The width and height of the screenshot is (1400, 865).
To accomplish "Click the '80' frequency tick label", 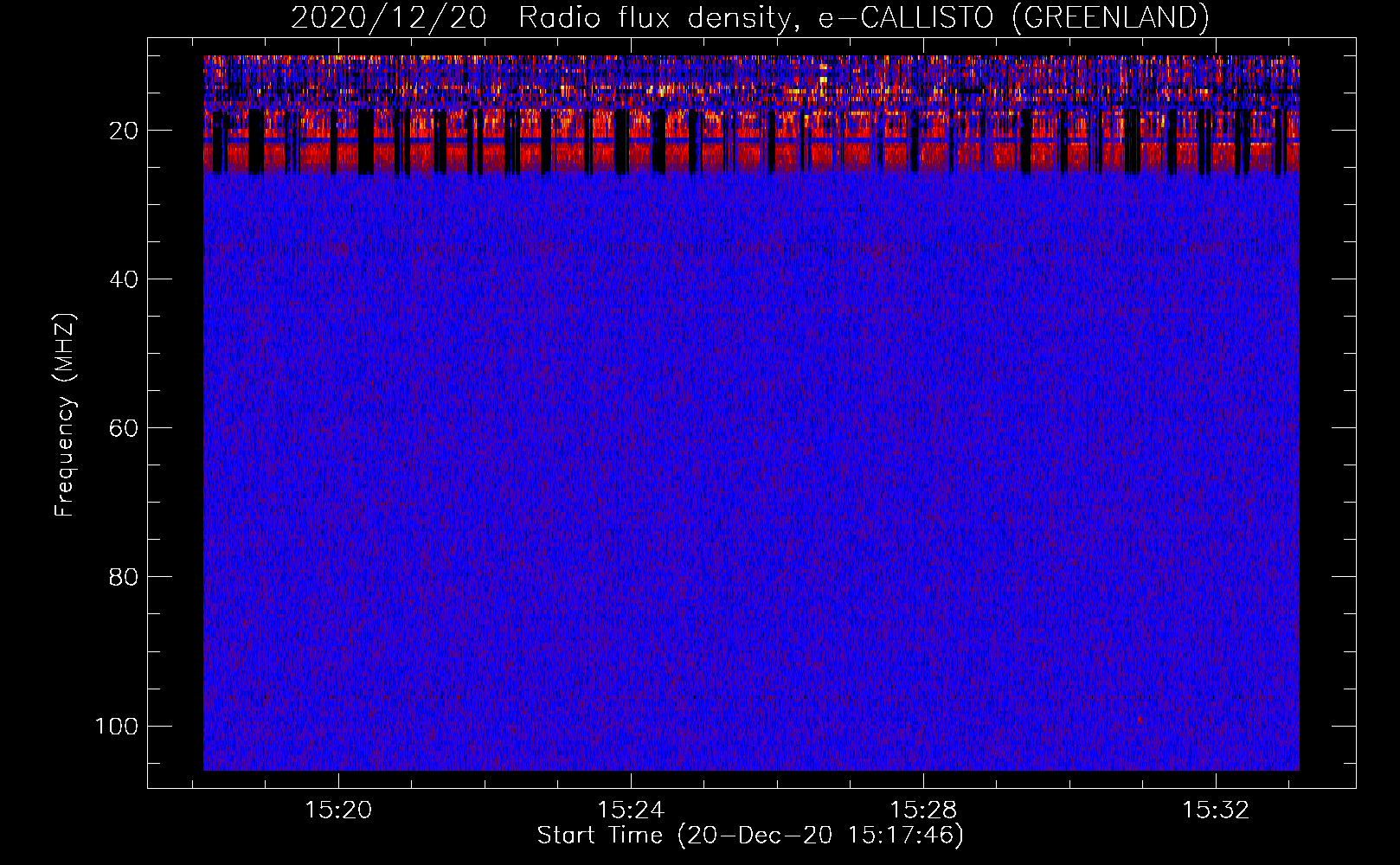I will 124,577.
